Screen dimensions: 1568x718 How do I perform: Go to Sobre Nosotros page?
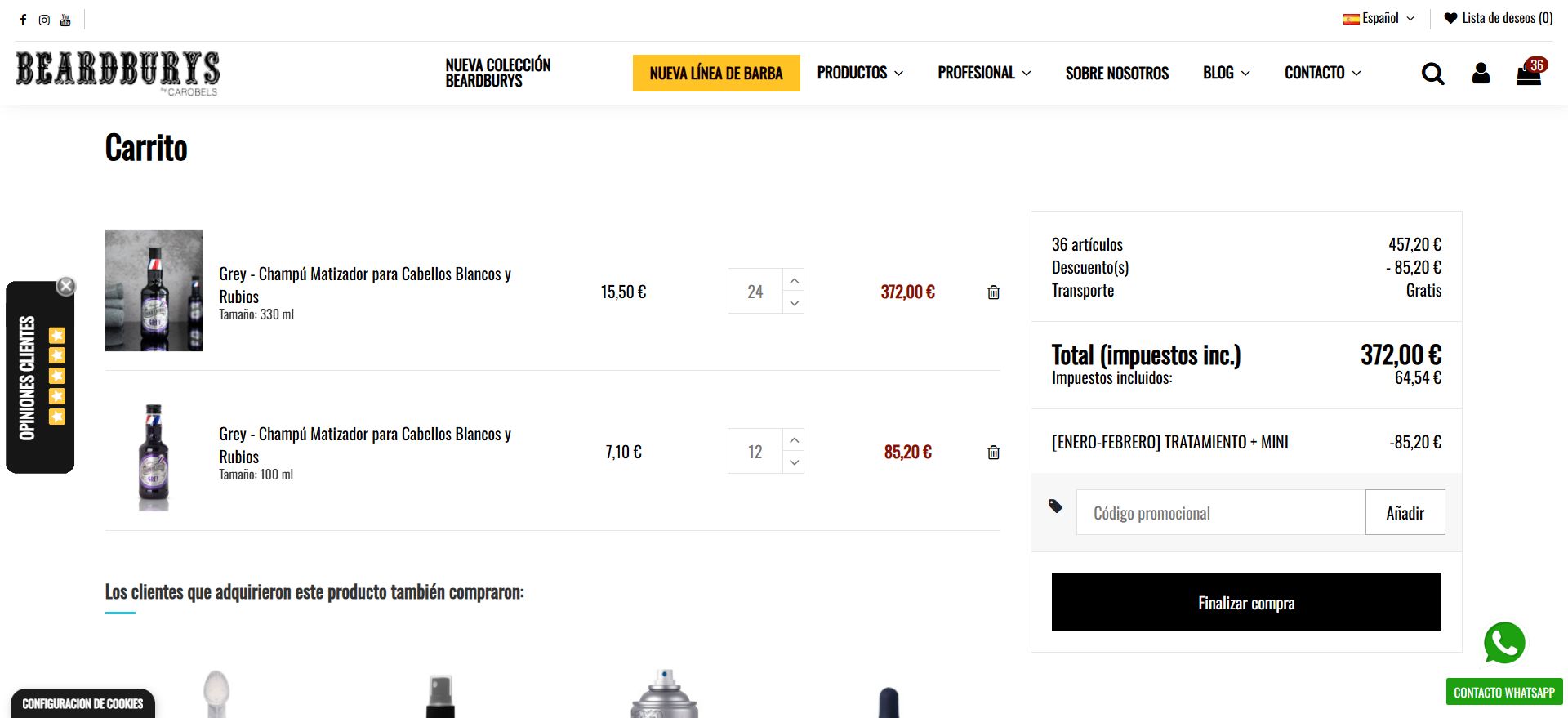[x=1116, y=73]
